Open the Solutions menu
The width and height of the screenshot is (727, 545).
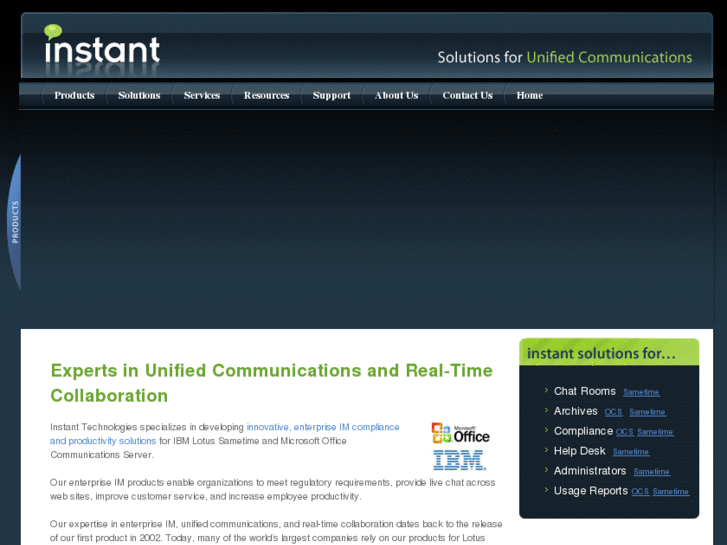pos(139,96)
